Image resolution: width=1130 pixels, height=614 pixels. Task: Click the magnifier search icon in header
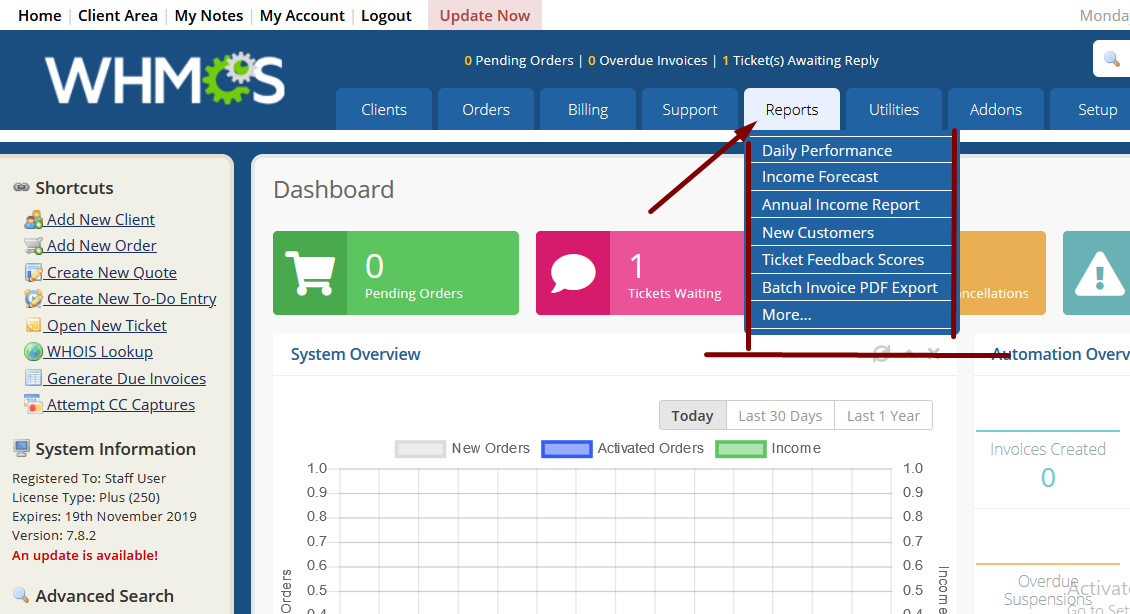(1112, 60)
